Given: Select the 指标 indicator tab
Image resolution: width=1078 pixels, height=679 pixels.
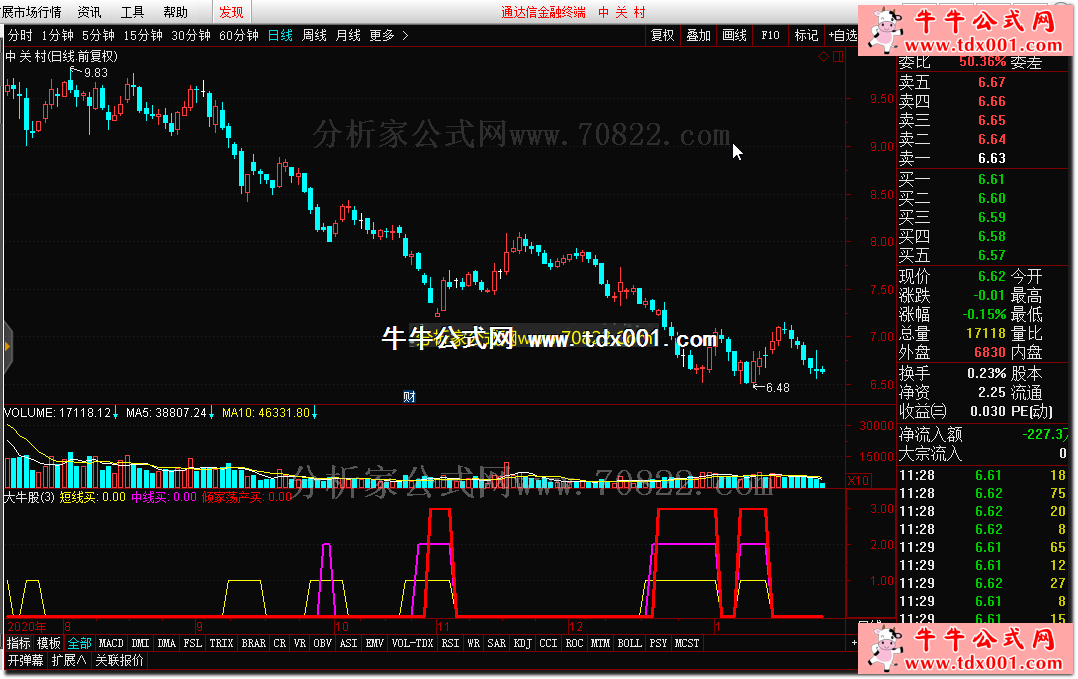Looking at the screenshot, I should [x=19, y=643].
